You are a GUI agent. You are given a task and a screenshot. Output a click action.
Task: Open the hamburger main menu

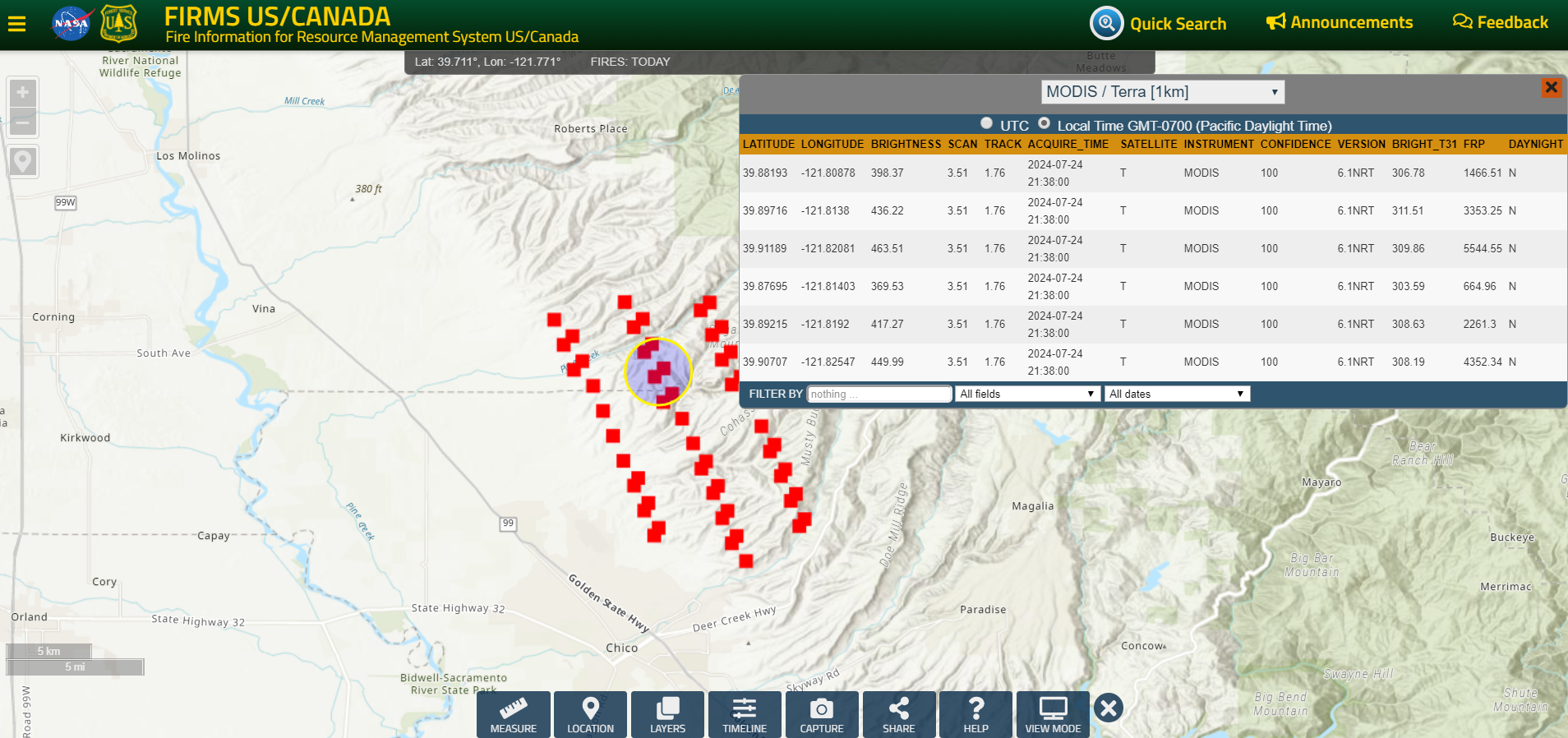[x=16, y=24]
